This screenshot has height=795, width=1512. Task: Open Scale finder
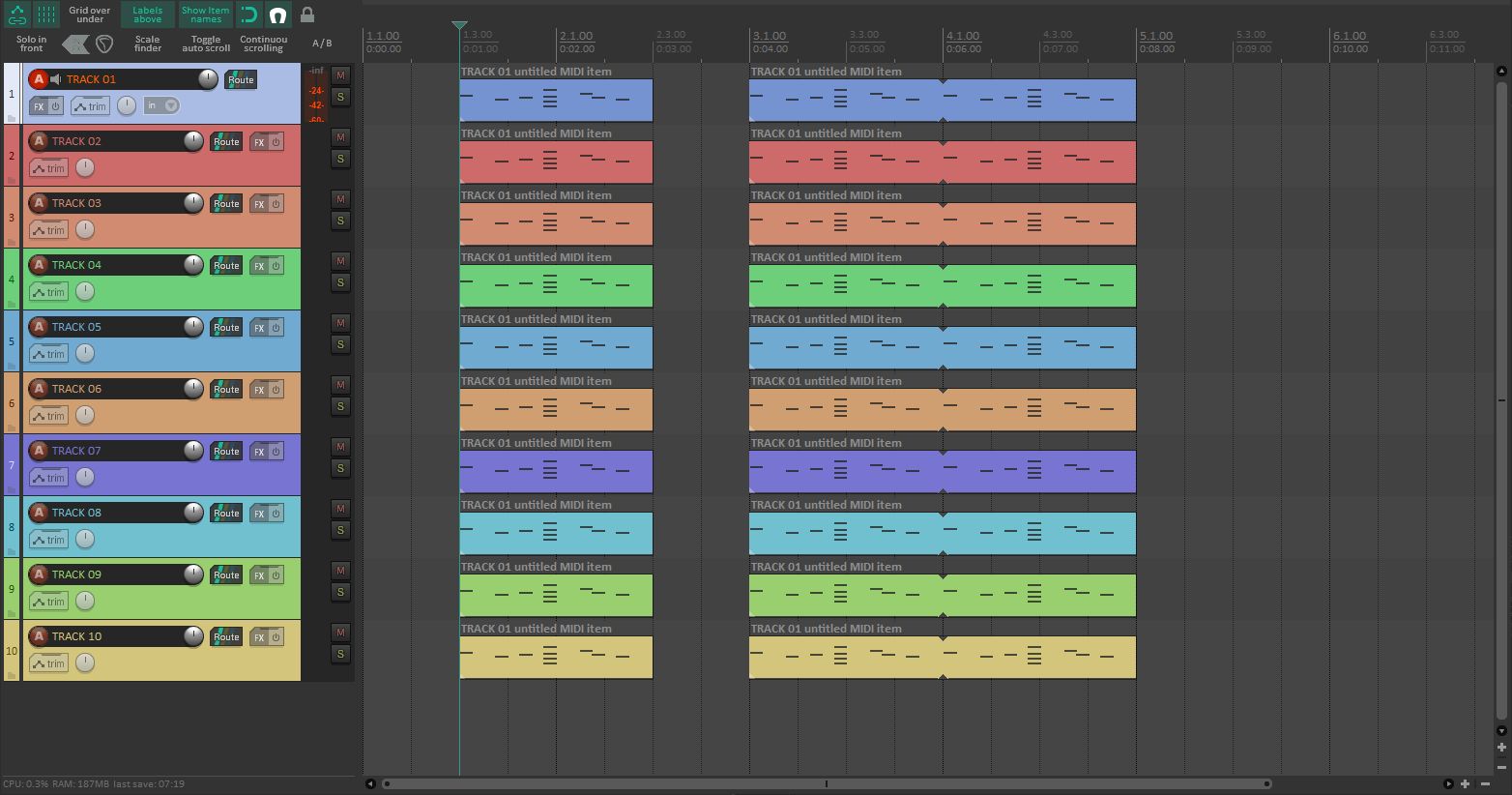(148, 44)
